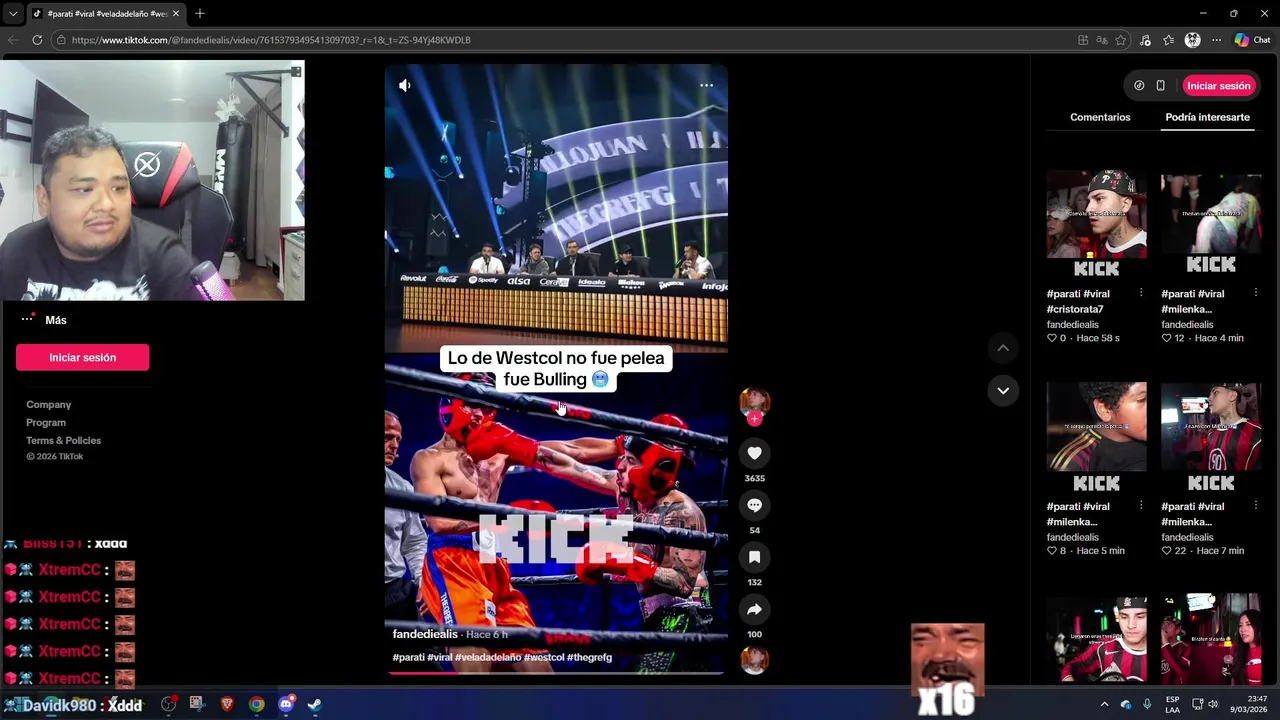Click the video progress bar at bottom
Image resolution: width=1280 pixels, height=720 pixels.
pyautogui.click(x=556, y=673)
